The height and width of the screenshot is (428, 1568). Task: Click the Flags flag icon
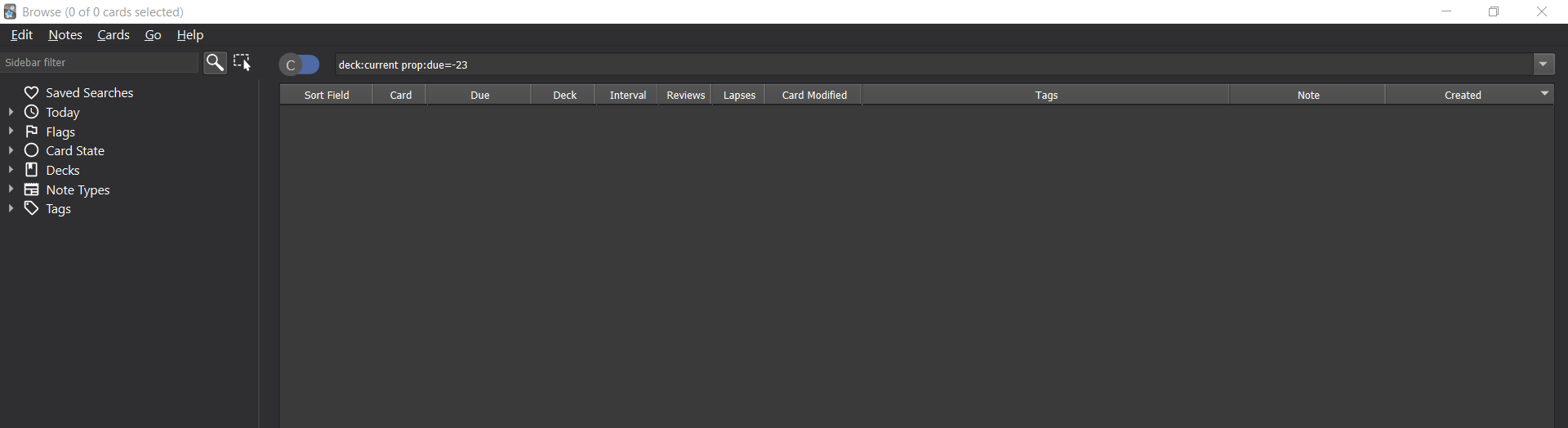32,132
